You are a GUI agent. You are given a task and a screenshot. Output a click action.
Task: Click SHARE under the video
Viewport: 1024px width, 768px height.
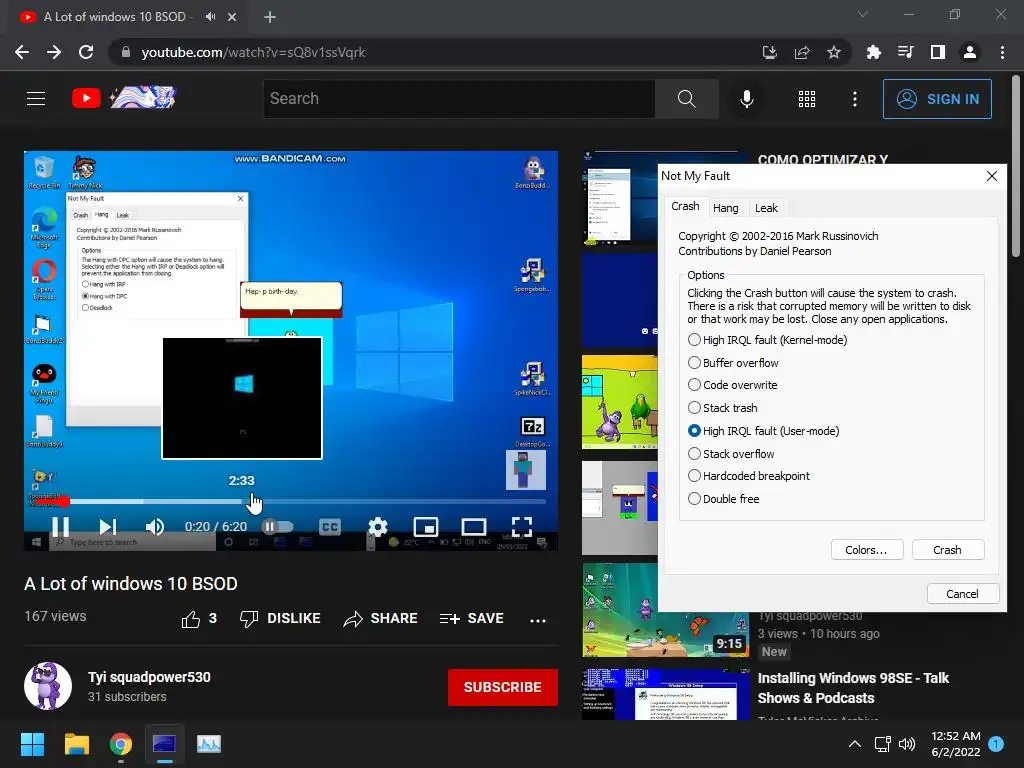pyautogui.click(x=380, y=618)
